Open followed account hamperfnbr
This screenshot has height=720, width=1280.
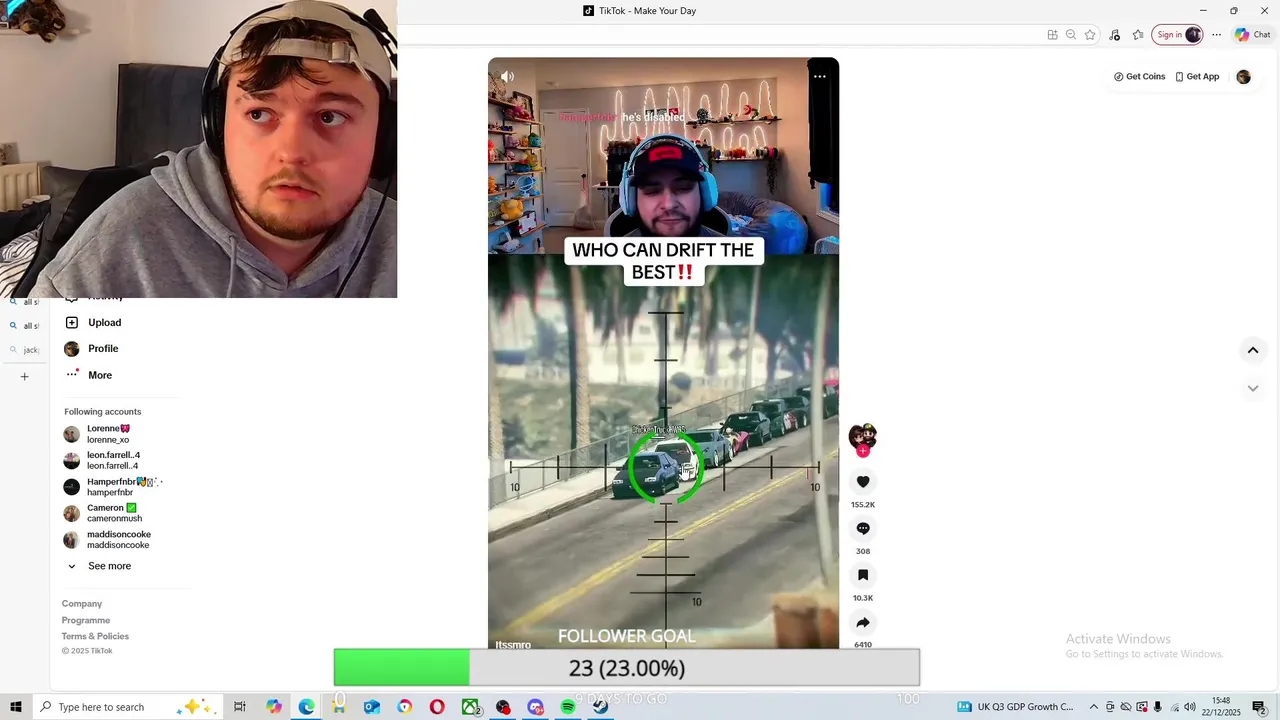[x=112, y=487]
